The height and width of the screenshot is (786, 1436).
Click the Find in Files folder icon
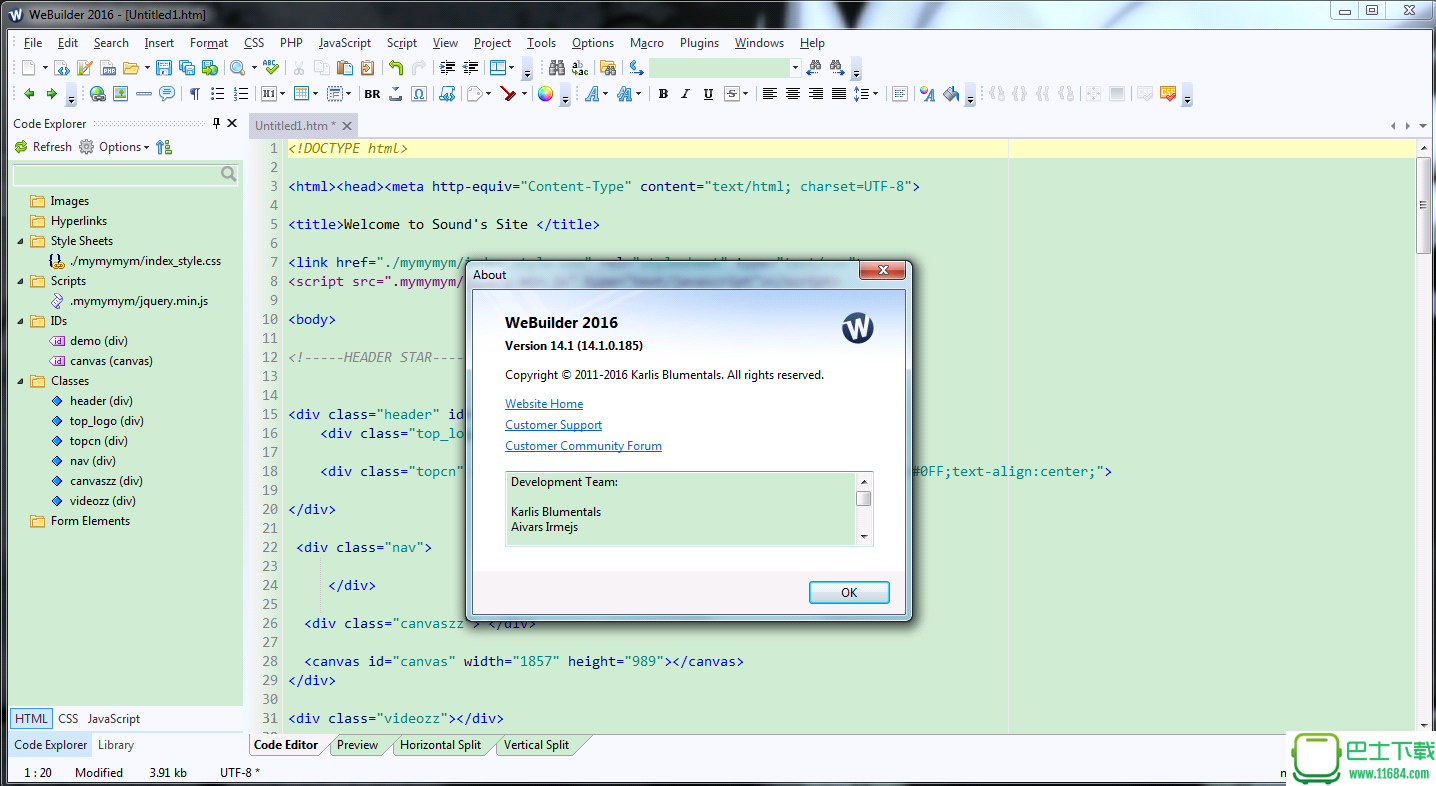pyautogui.click(x=608, y=68)
